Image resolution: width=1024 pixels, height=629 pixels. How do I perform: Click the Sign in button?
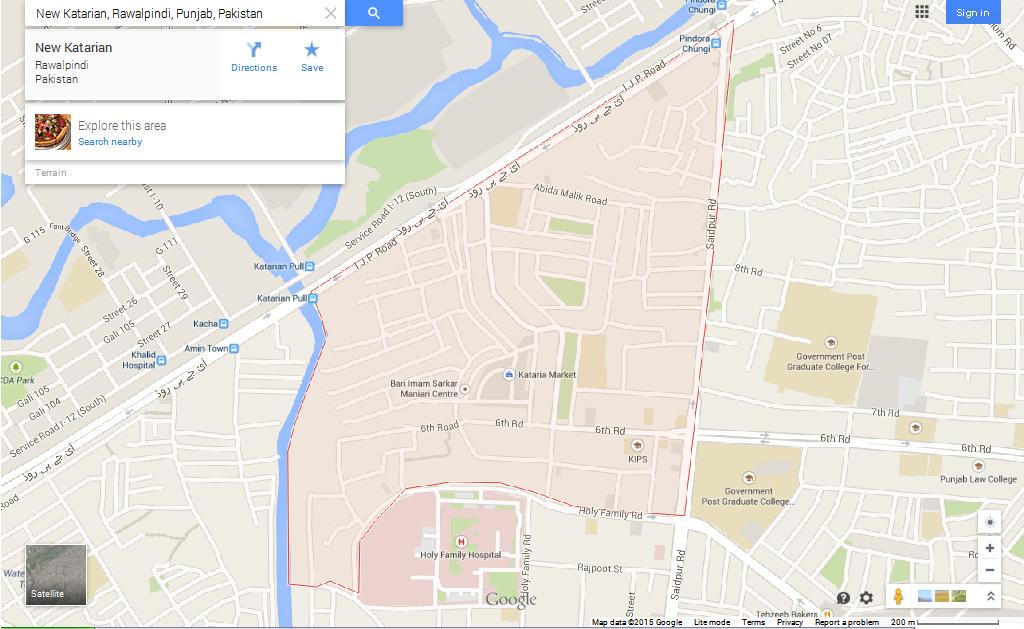972,12
